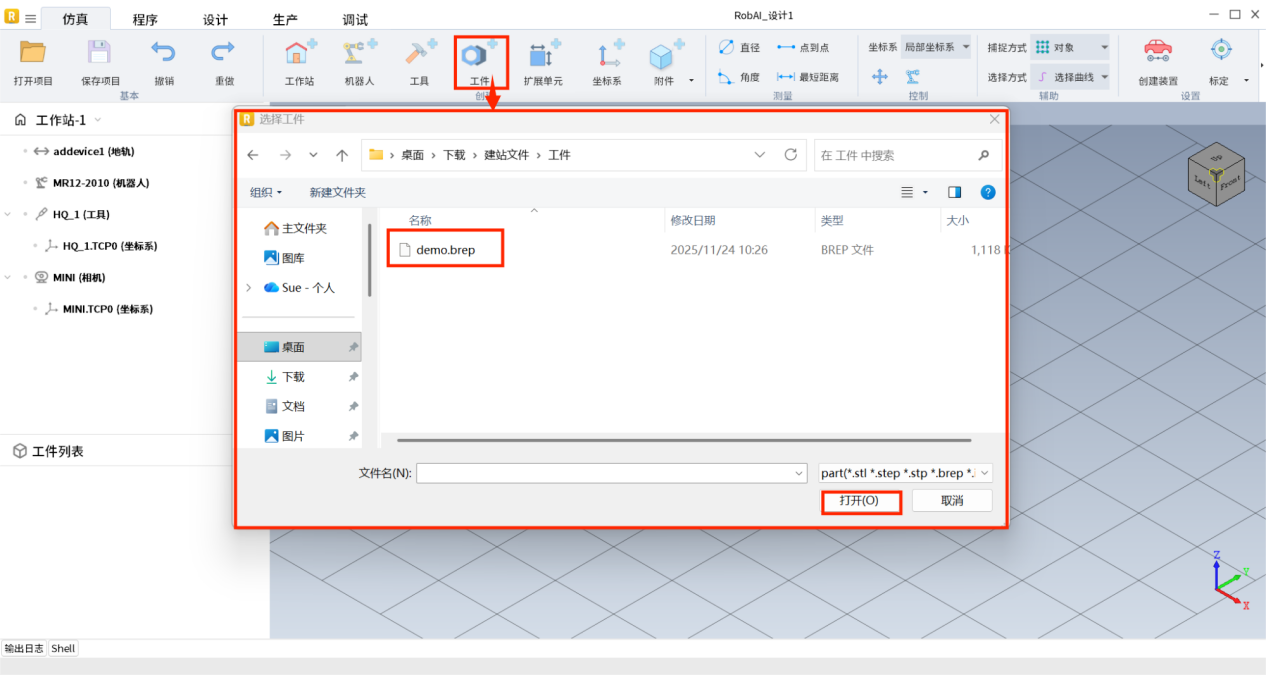
Task: Open the 扩展单元 extension unit tool
Action: (x=543, y=57)
